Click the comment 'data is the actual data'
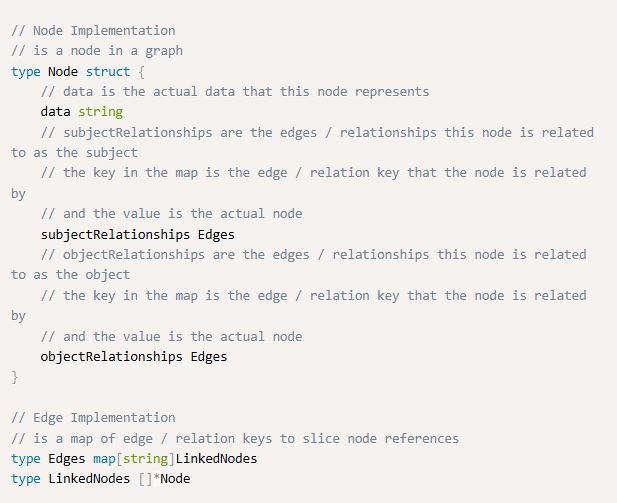The image size is (617, 503). pos(235,91)
